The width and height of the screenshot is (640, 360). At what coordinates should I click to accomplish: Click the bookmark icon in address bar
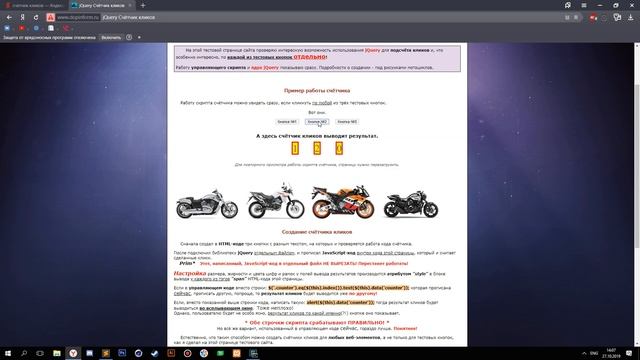pos(576,18)
